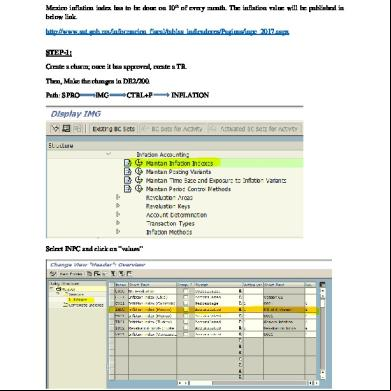Screen dimensions: 391x391
Task: Click New Entries button in Change View toolbar
Action: tap(71, 274)
